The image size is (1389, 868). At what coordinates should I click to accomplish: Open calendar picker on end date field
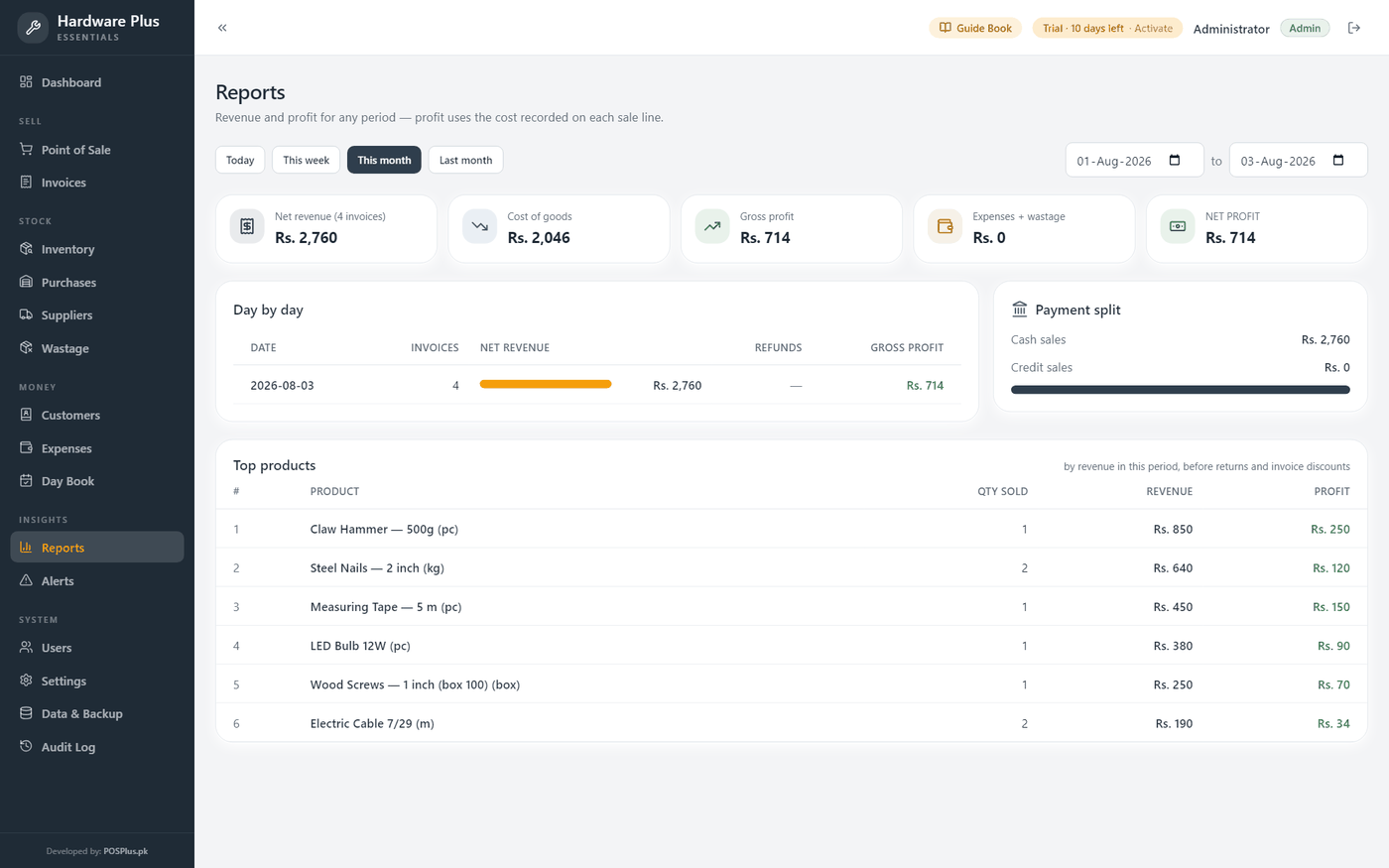pos(1338,161)
